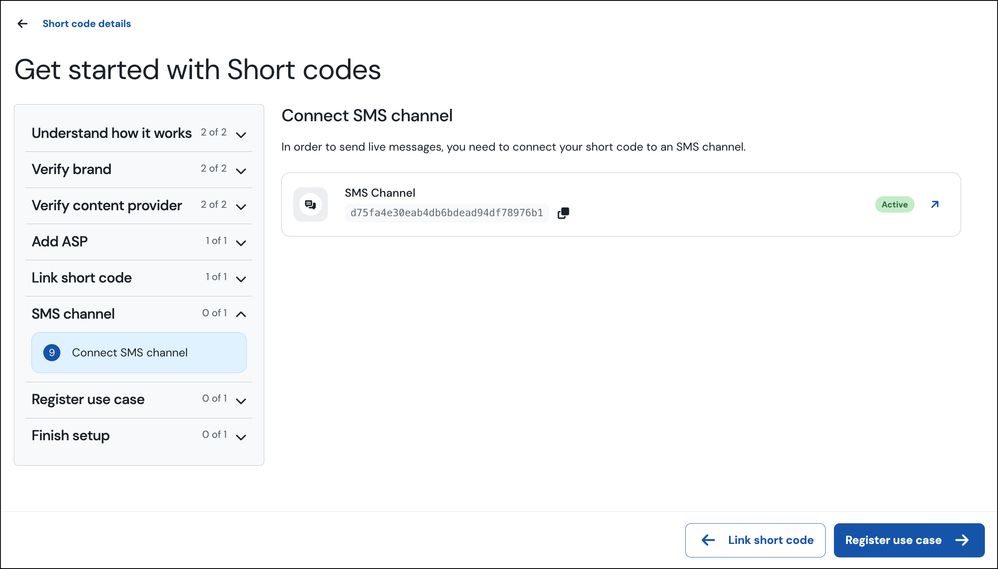
Task: Click the SMS channel ID code d75fa4e30eab4db6bdead94df78976b1
Action: [x=446, y=213]
